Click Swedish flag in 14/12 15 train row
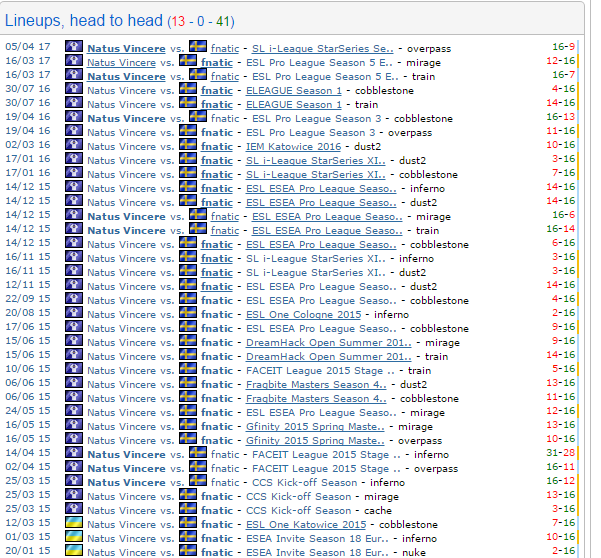The width and height of the screenshot is (601, 558). [198, 228]
